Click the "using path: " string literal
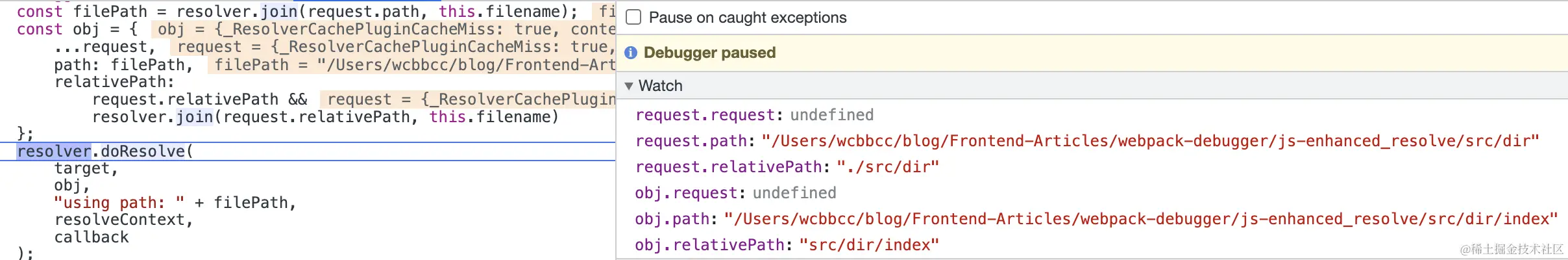Screen dimensions: 1568x260 [119, 203]
